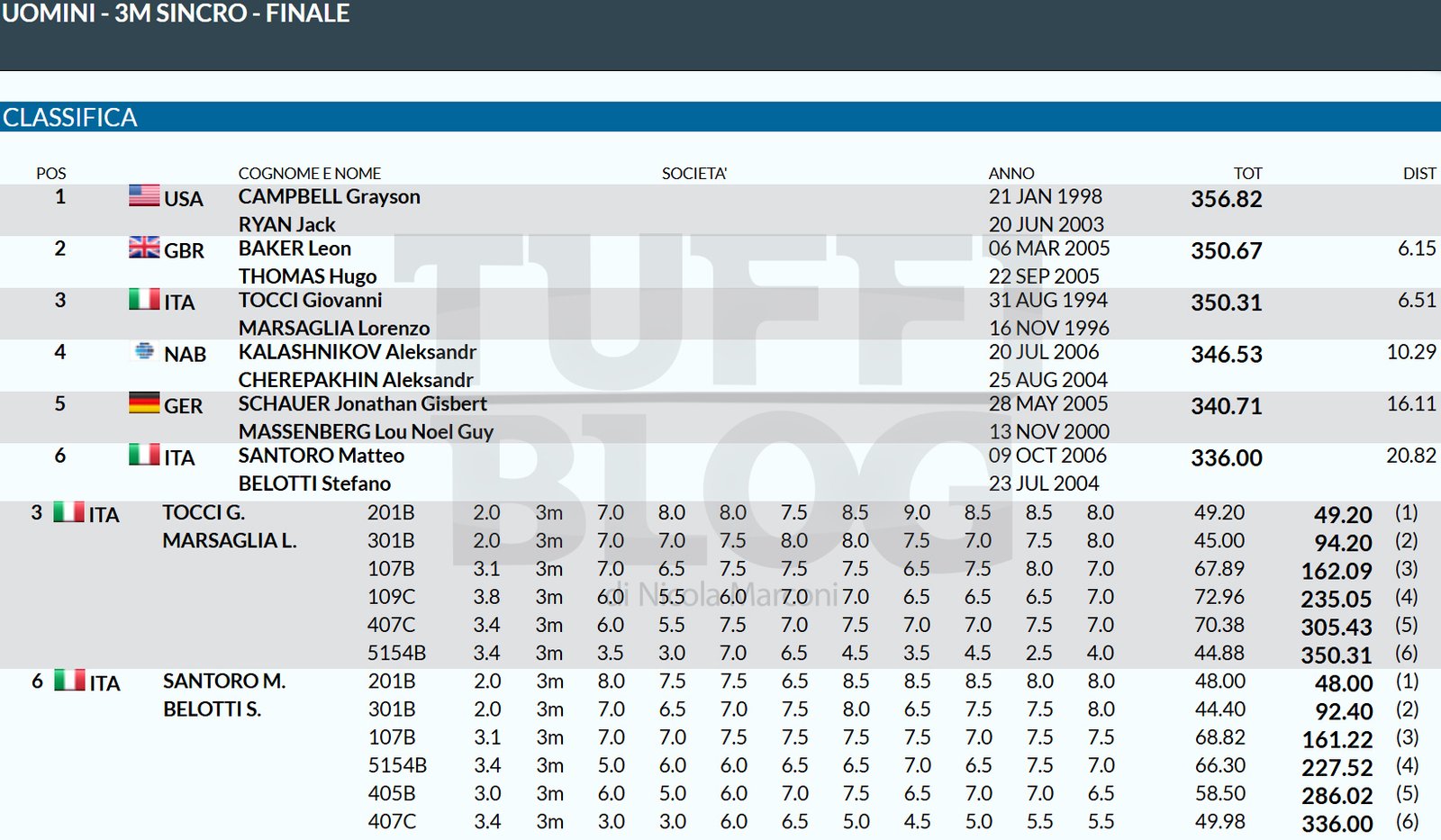This screenshot has height=840, width=1441.
Task: Select the name THOMAS Hugo
Action: 307,276
